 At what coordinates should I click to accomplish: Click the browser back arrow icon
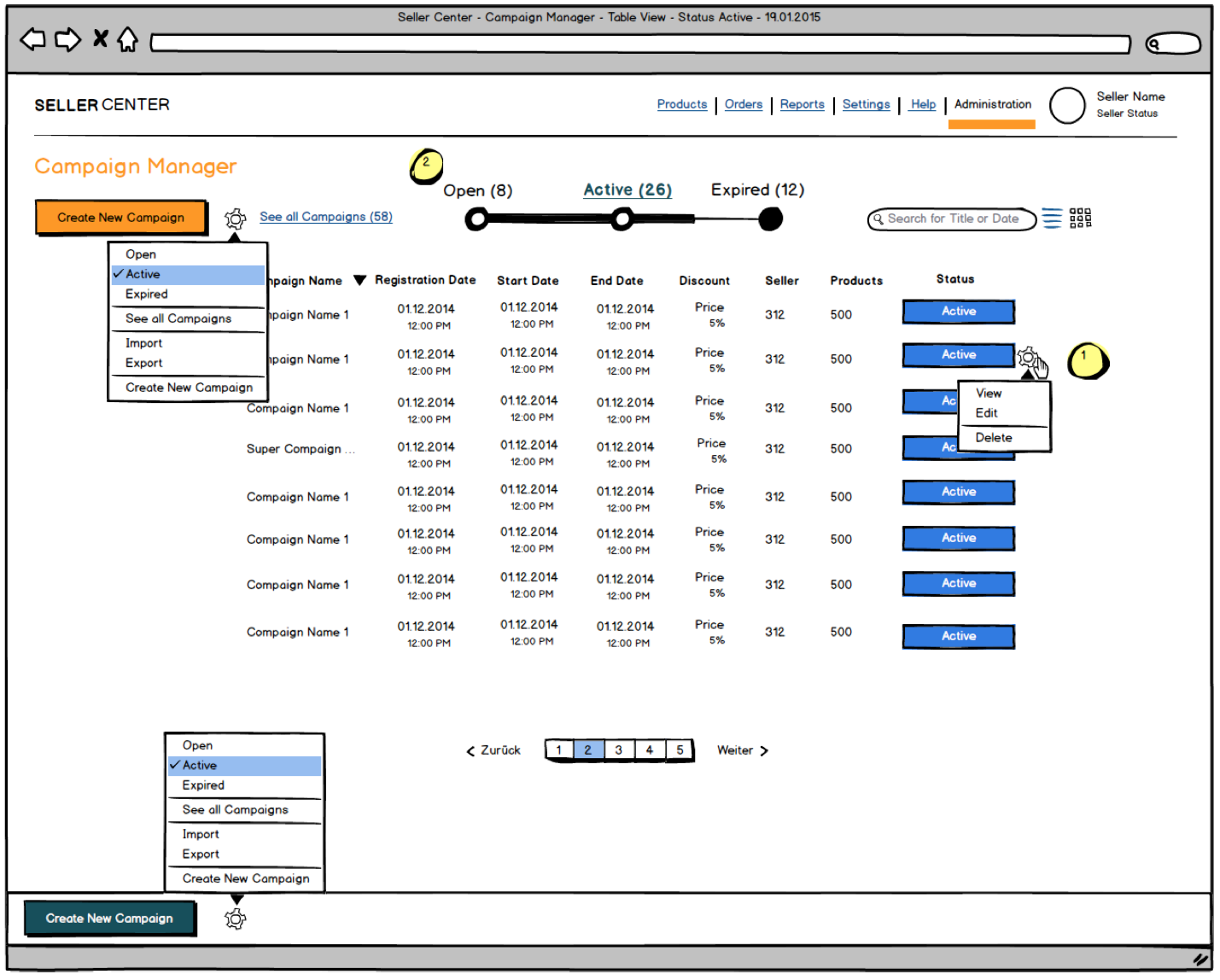(x=32, y=39)
